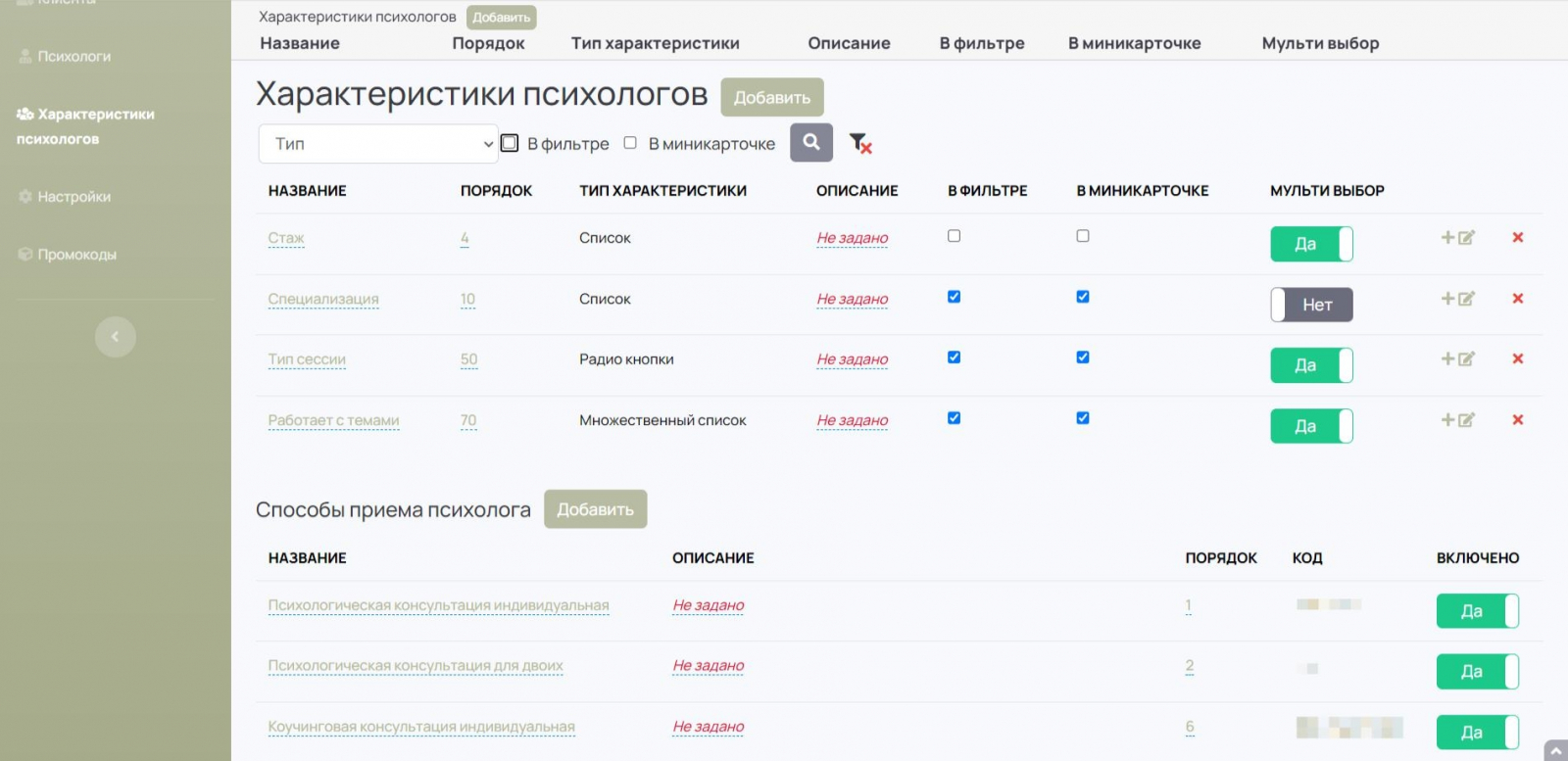Toggle Мульти выбор switch for Работает с темами
The image size is (1568, 761).
pos(1311,426)
